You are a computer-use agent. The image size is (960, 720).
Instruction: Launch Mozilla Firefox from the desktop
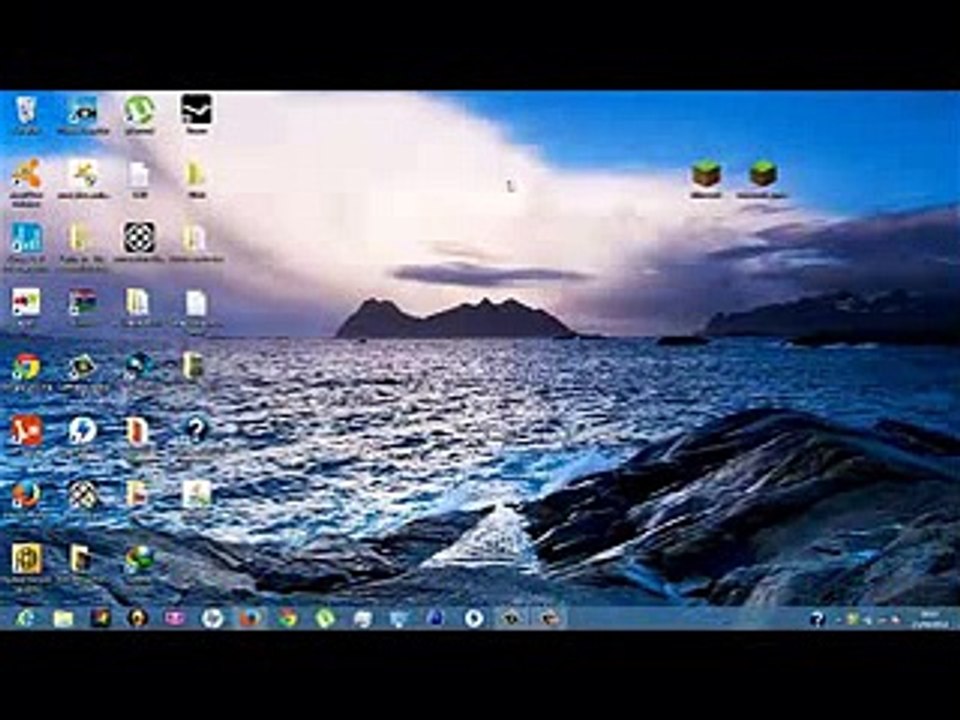coord(26,495)
